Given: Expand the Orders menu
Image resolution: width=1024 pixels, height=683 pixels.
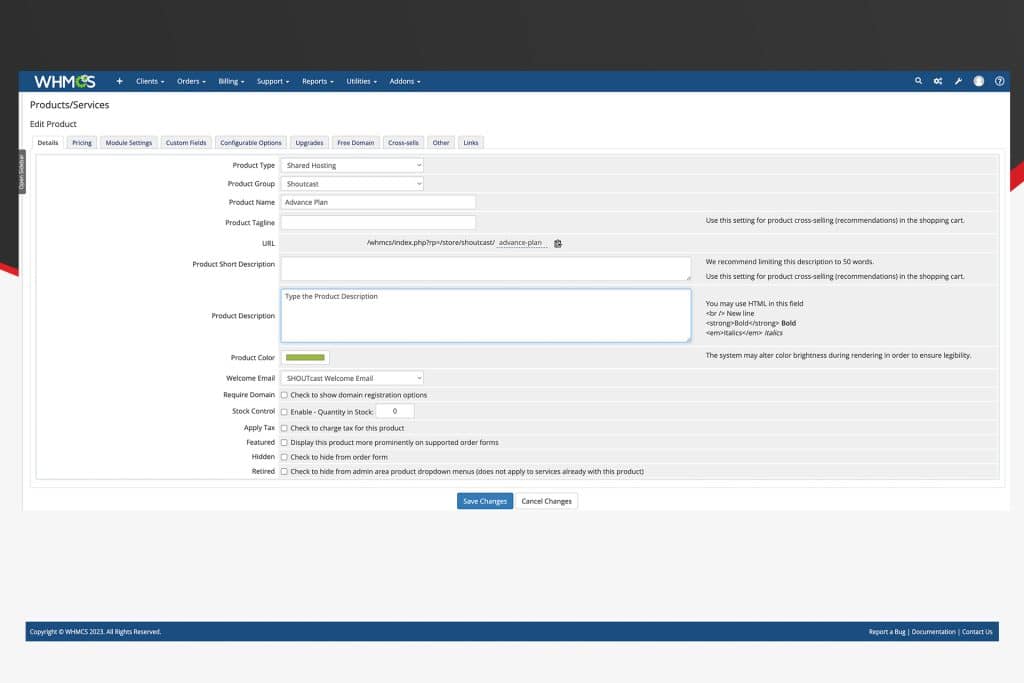Looking at the screenshot, I should coord(191,82).
